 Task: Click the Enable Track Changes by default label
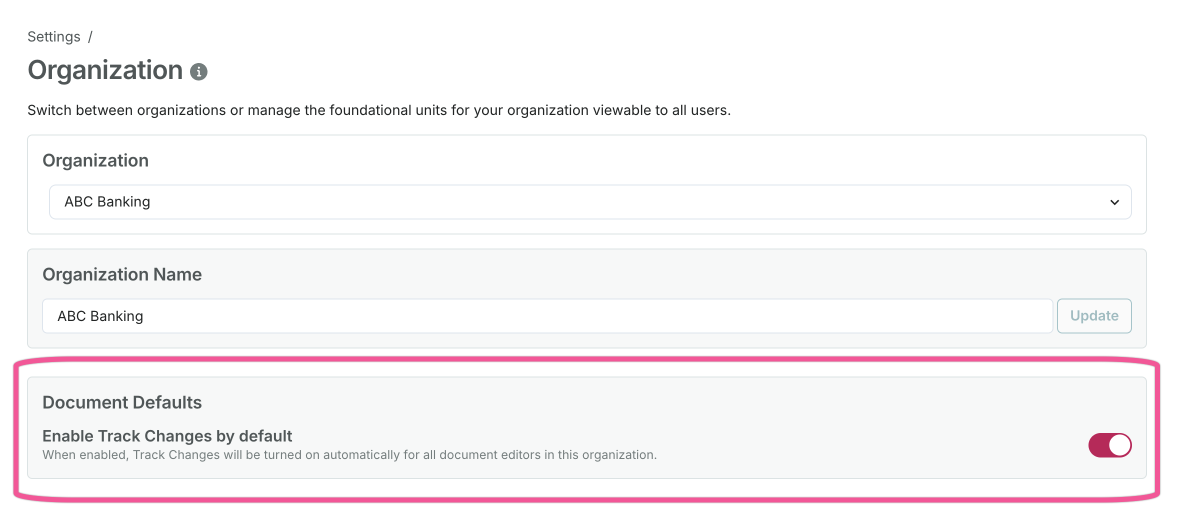click(x=167, y=436)
